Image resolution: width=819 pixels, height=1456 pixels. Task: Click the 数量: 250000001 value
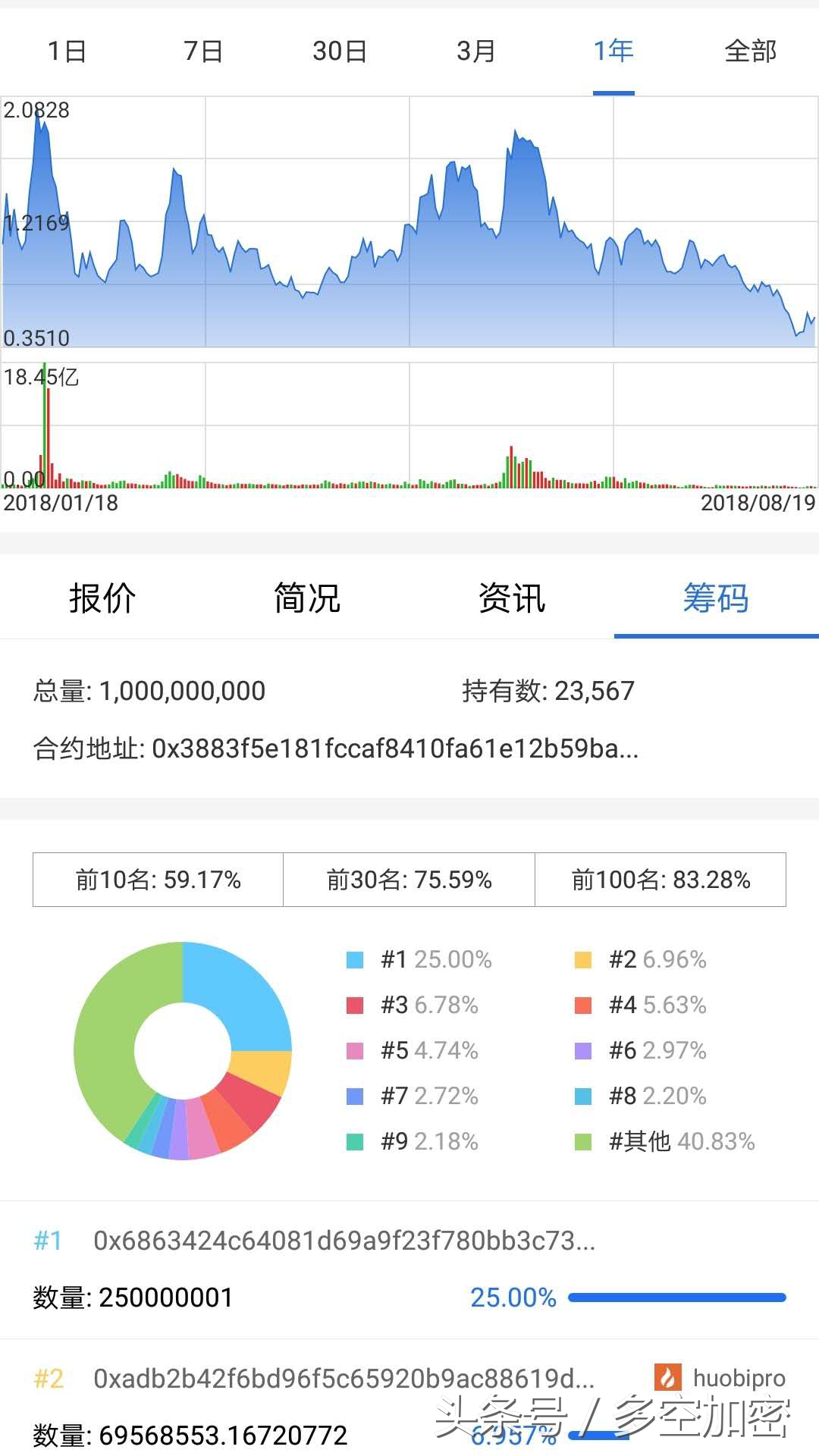(x=133, y=1298)
